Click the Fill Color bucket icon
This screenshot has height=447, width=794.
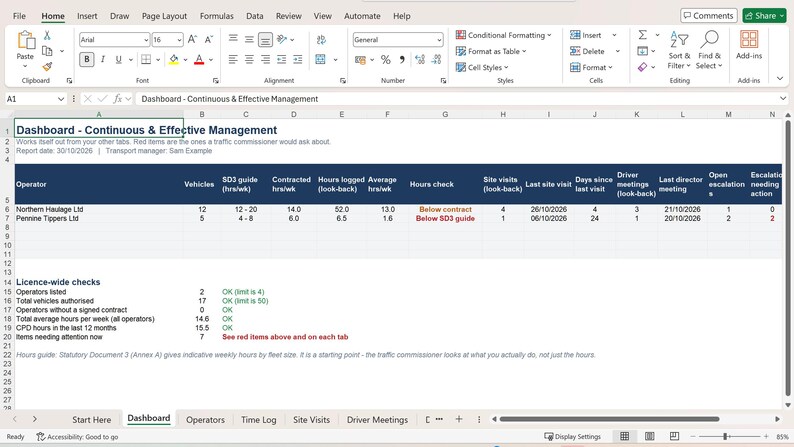point(174,60)
